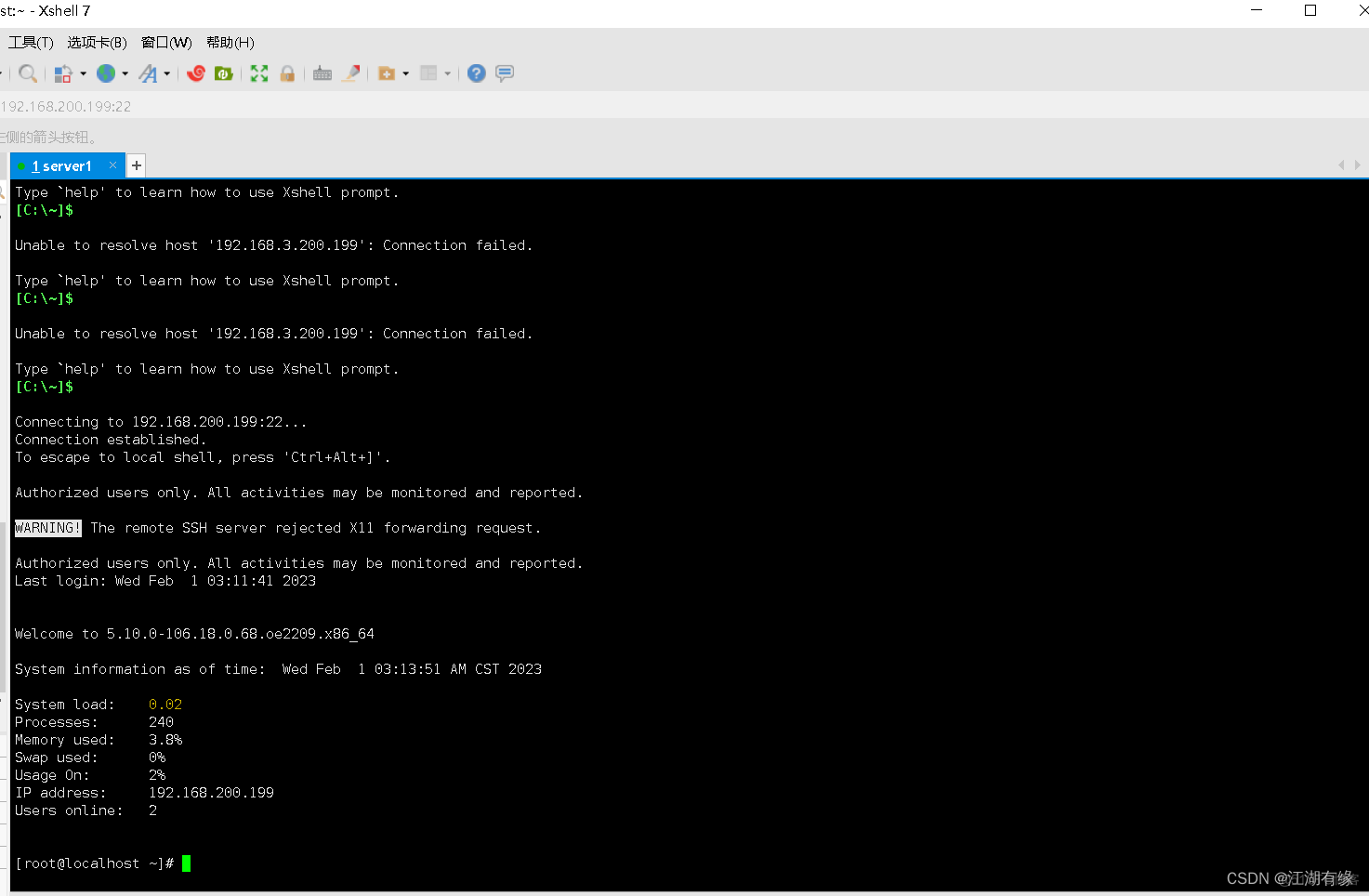Select the '1 server1' session tab
The width and height of the screenshot is (1369, 896).
tap(61, 166)
